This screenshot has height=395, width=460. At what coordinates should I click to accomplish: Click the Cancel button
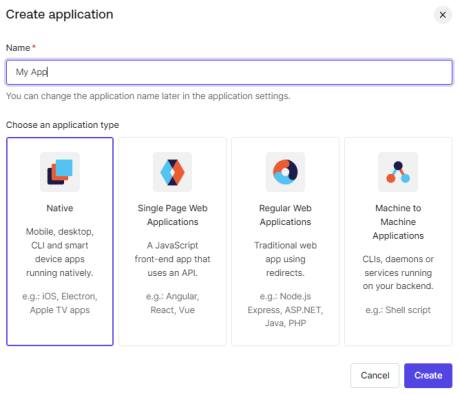(375, 375)
